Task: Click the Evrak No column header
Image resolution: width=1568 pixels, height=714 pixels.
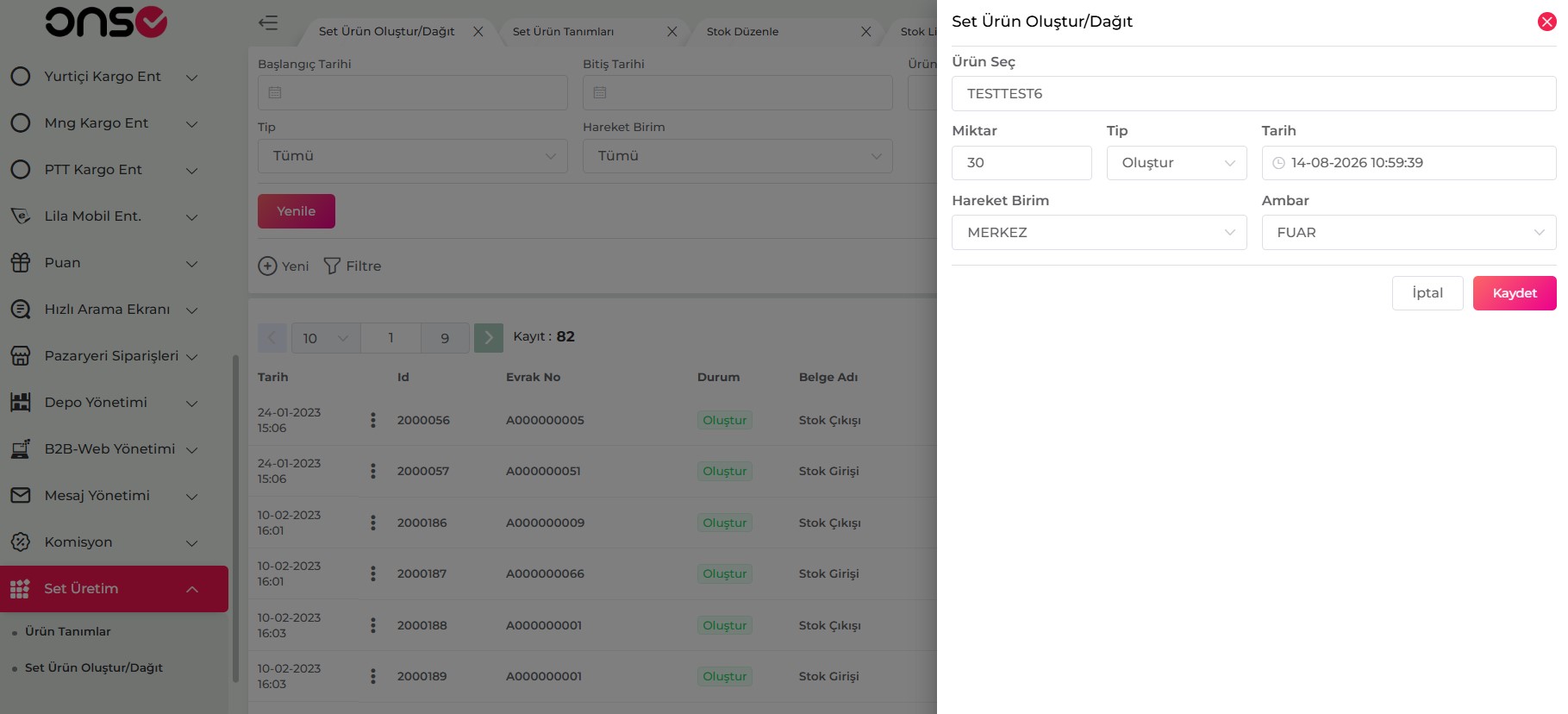Action: (534, 377)
